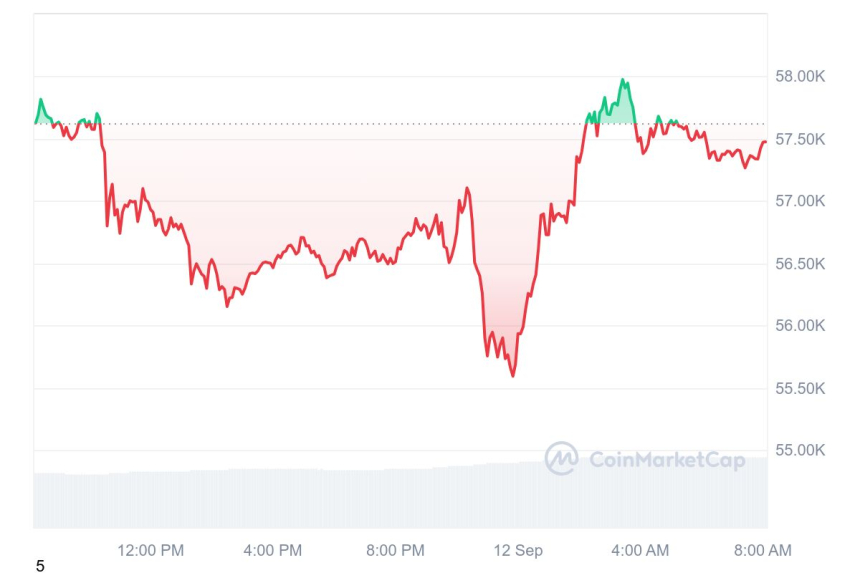The image size is (860, 573).
Task: Click the dotted opening price reference line
Action: click(x=400, y=124)
